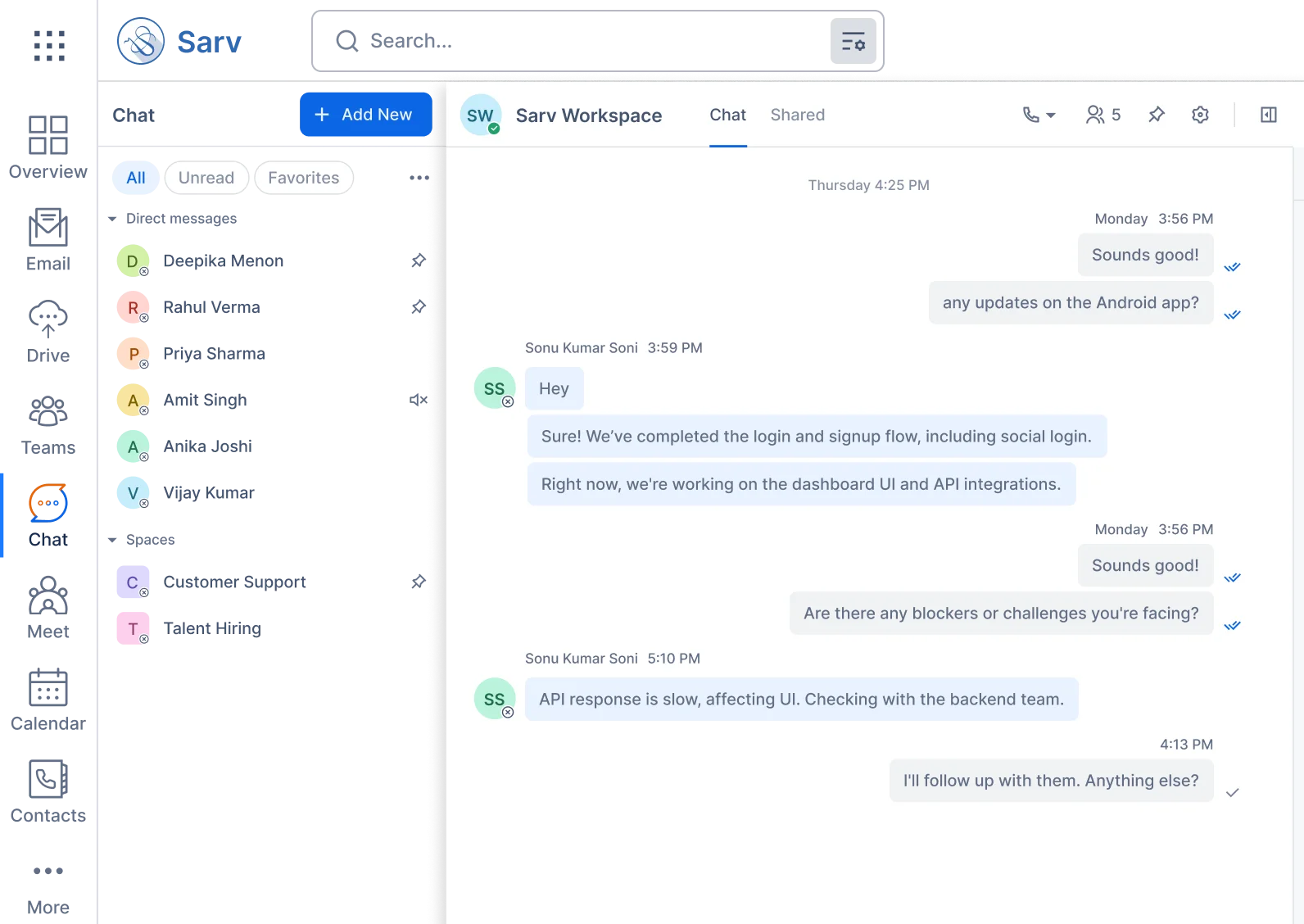1304x924 pixels.
Task: Open Meet from the sidebar
Action: (x=48, y=608)
